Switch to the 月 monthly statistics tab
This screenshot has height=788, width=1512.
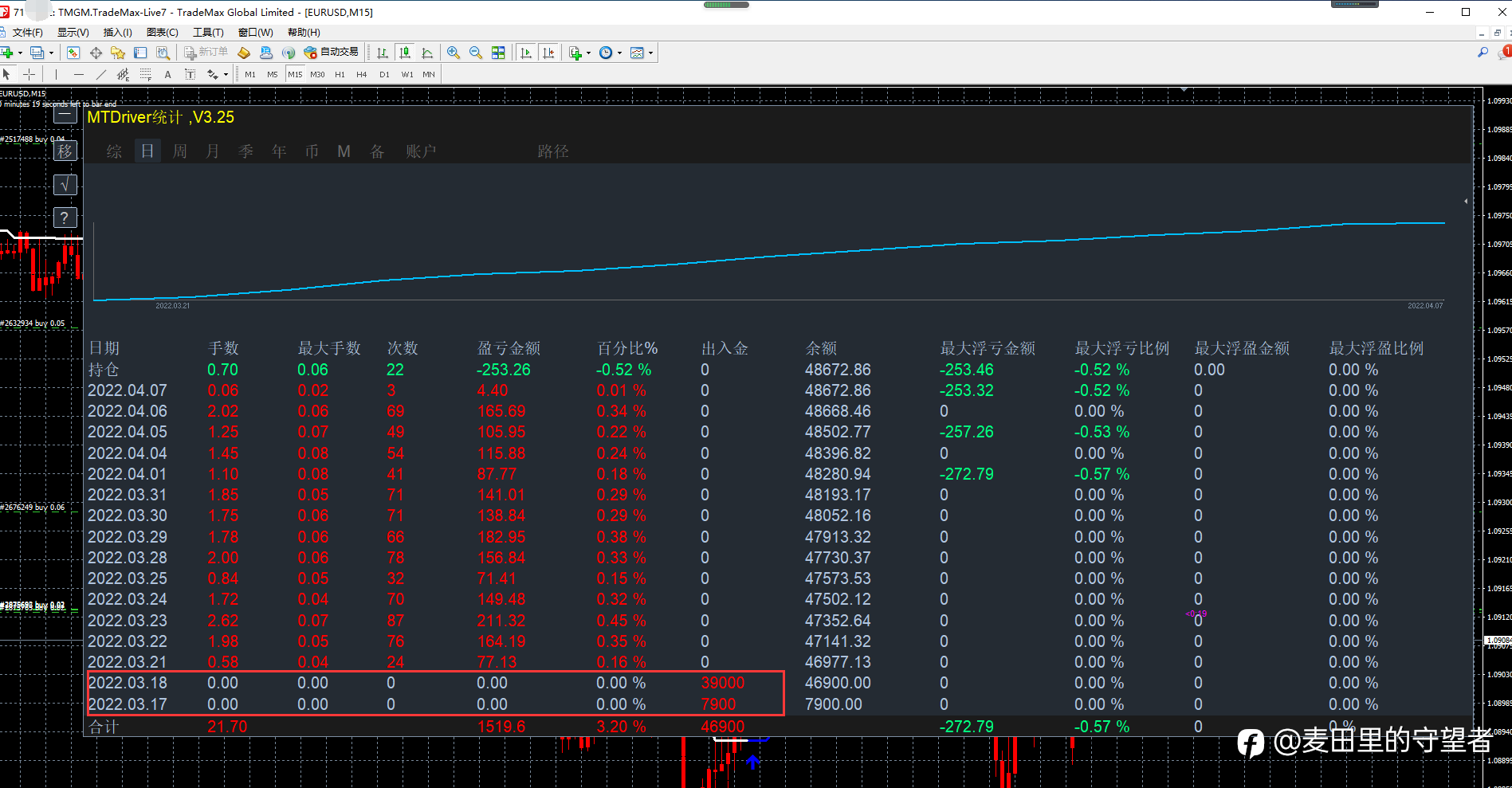click(213, 151)
